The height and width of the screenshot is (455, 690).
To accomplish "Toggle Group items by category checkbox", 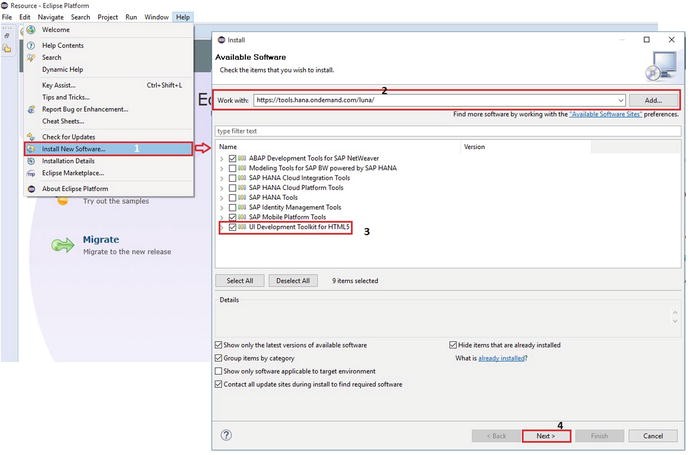I will [218, 358].
